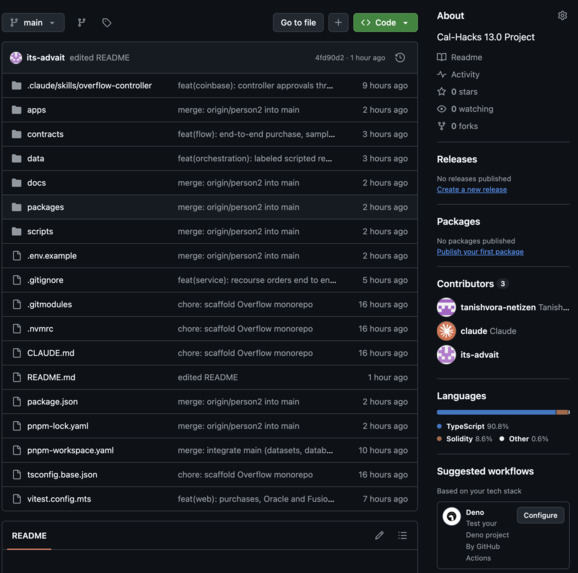Open the About settings gear icon
This screenshot has height=573, width=578.
coord(562,15)
